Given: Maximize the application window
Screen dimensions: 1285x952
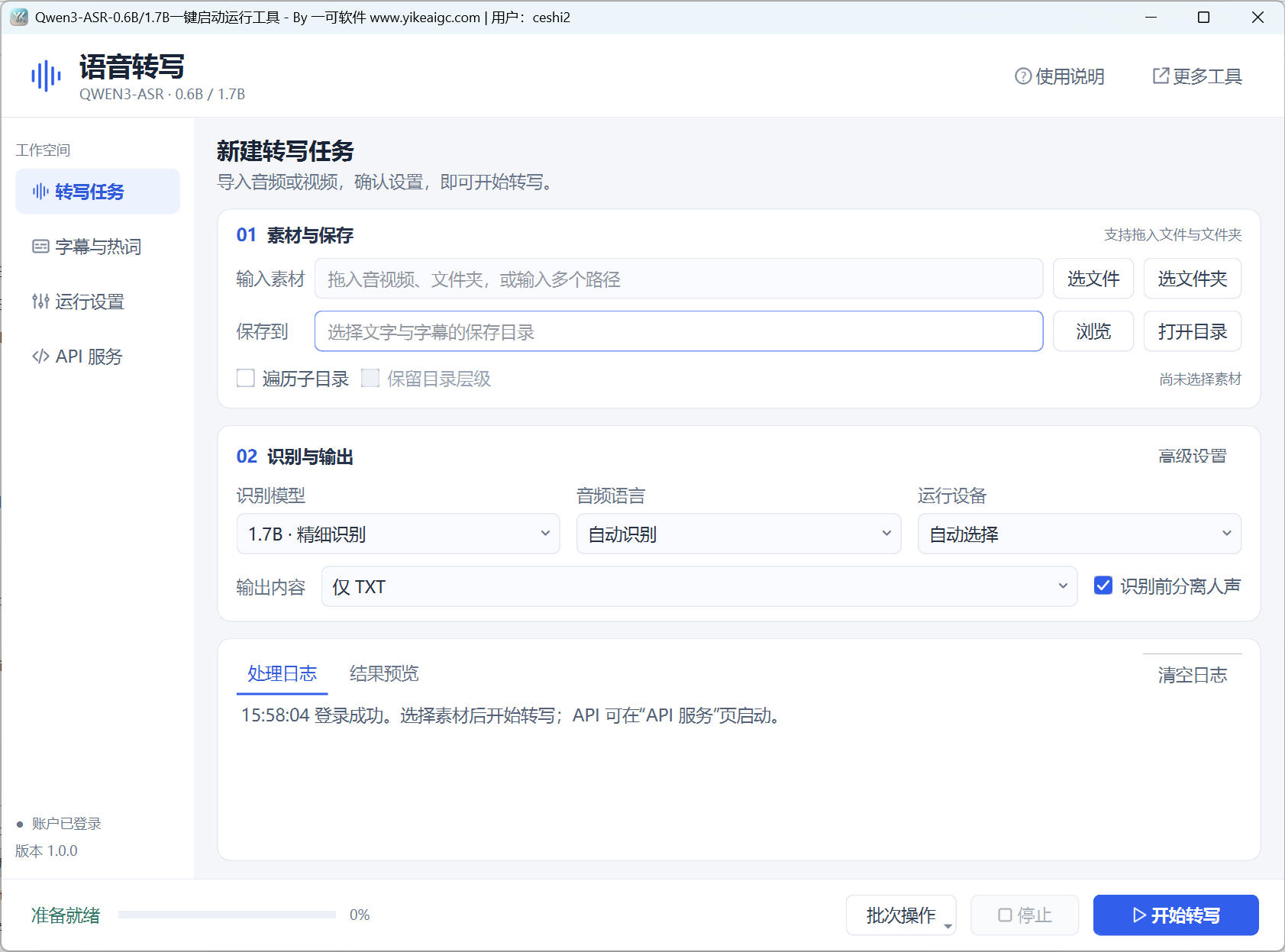Looking at the screenshot, I should (x=1204, y=17).
